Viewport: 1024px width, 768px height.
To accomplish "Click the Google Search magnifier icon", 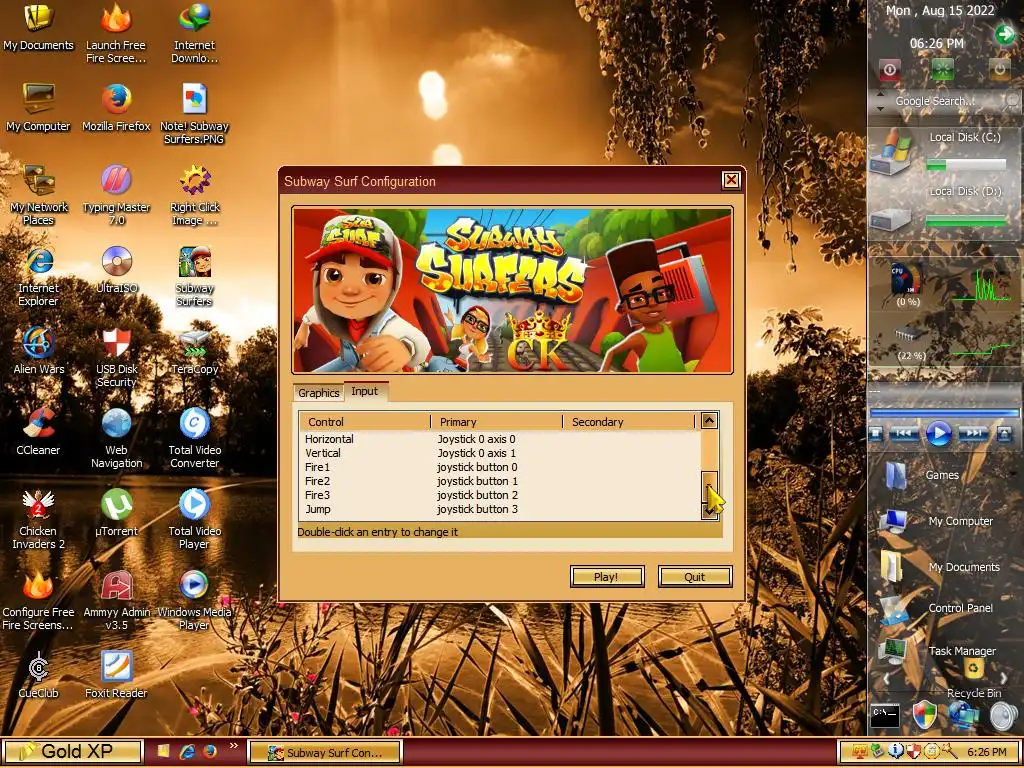I will coord(1012,101).
